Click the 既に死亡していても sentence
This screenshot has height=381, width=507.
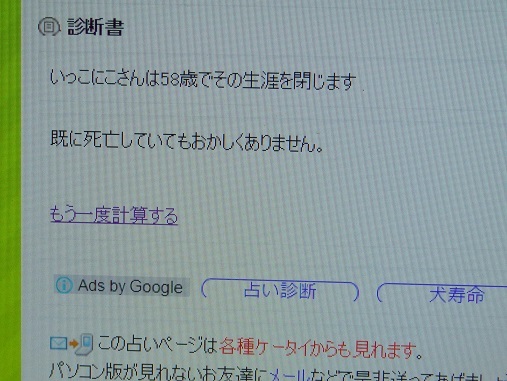click(x=187, y=141)
